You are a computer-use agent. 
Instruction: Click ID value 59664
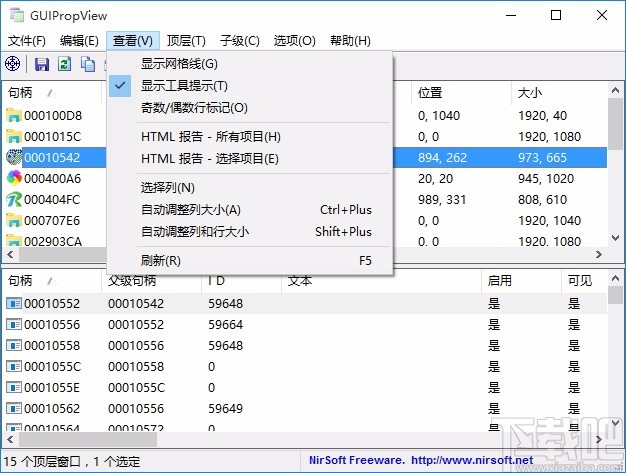coord(225,325)
